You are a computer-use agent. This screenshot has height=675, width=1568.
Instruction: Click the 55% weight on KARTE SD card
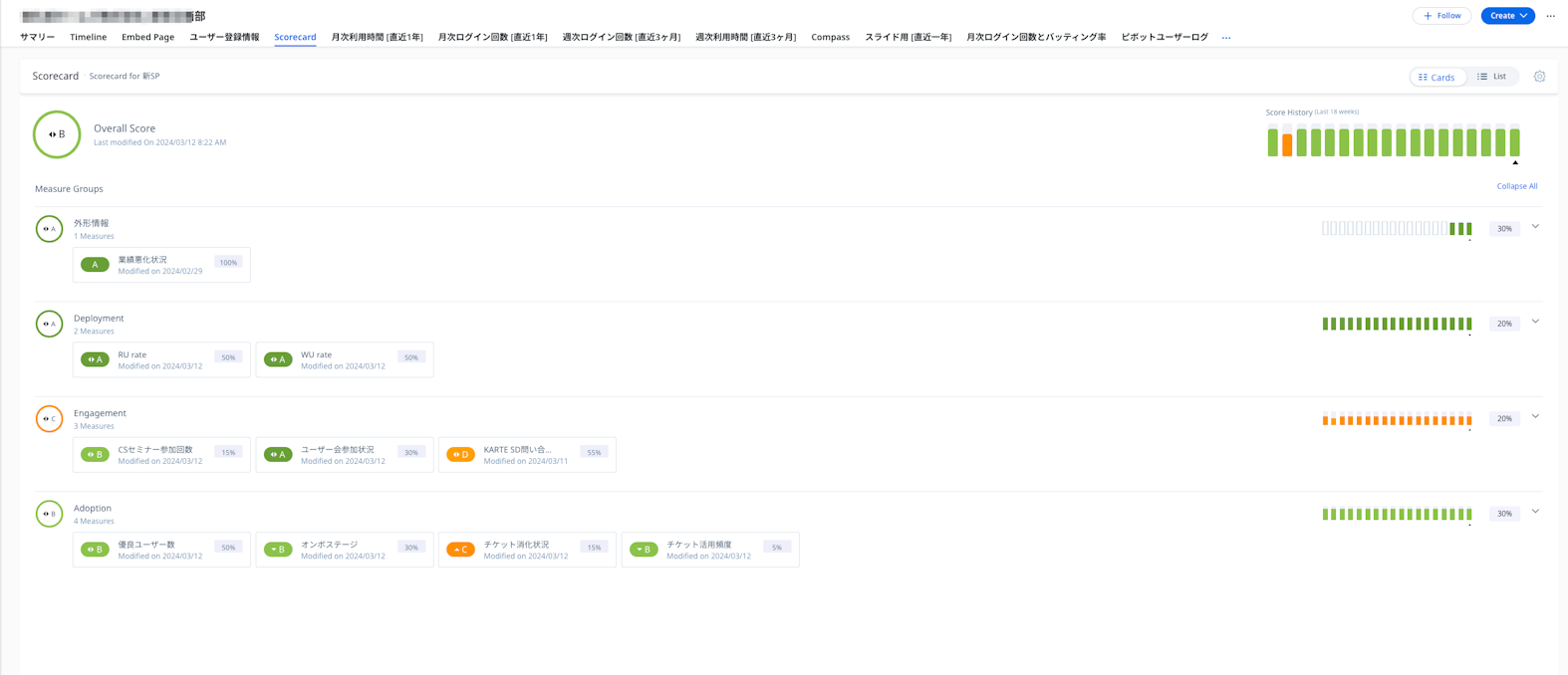[594, 452]
